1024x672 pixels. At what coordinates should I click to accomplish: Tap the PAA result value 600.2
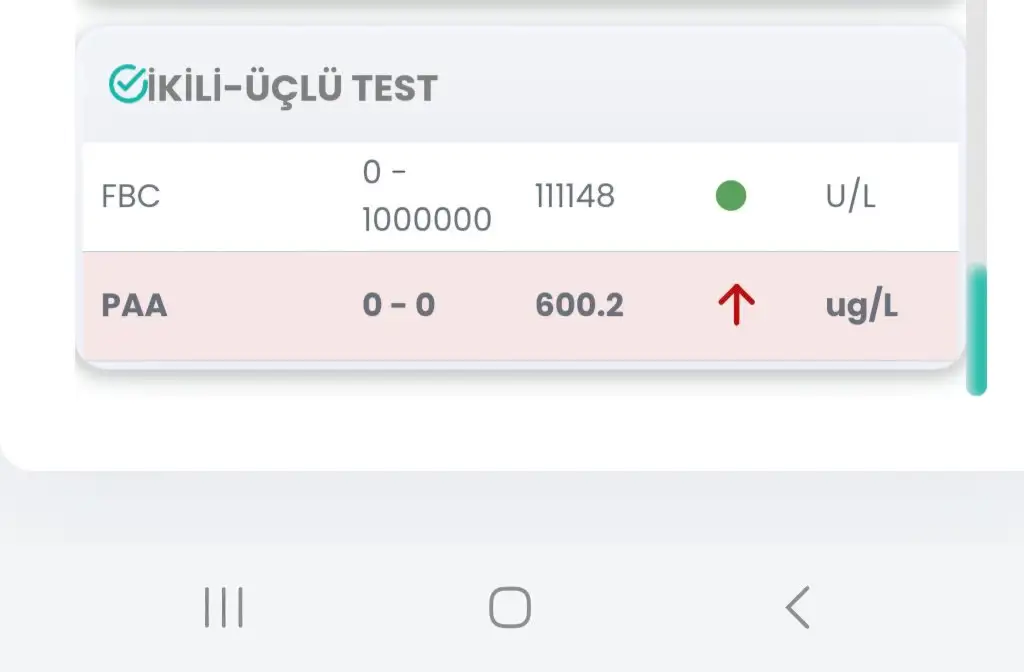coord(579,305)
